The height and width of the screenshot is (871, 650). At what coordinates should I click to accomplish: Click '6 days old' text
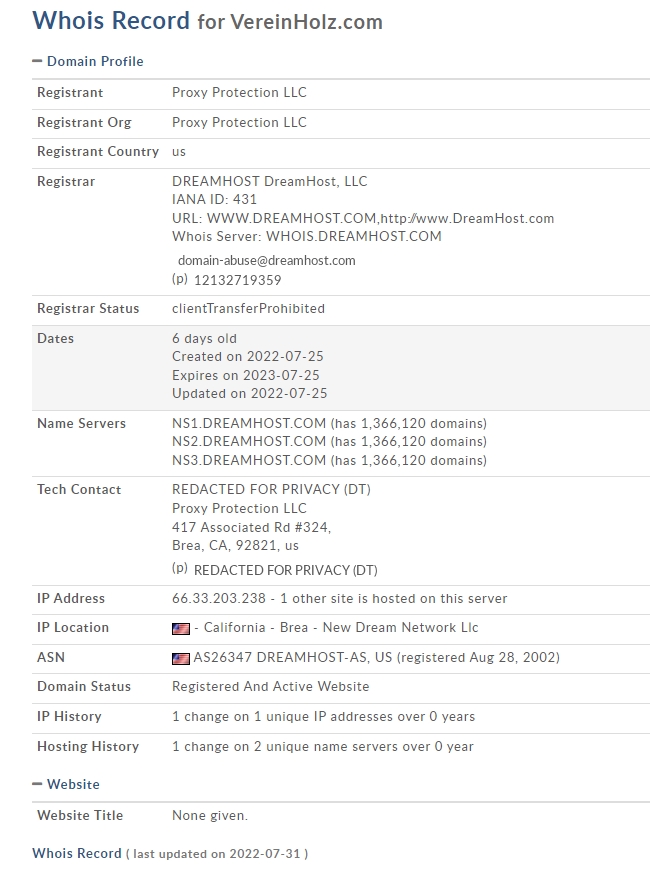[204, 338]
